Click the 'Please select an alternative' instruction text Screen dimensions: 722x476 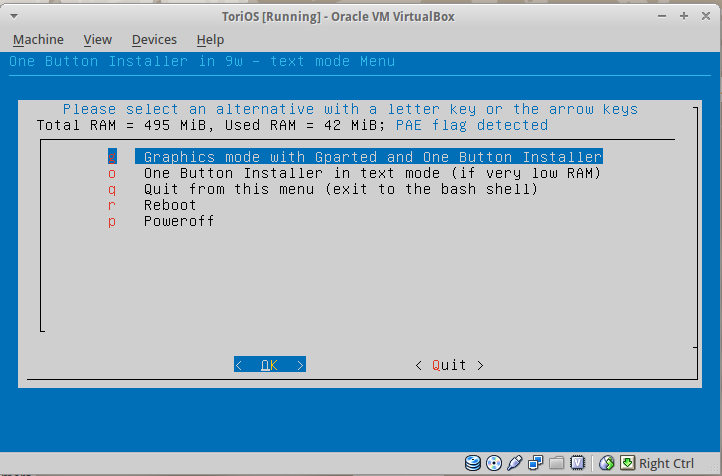[x=350, y=109]
